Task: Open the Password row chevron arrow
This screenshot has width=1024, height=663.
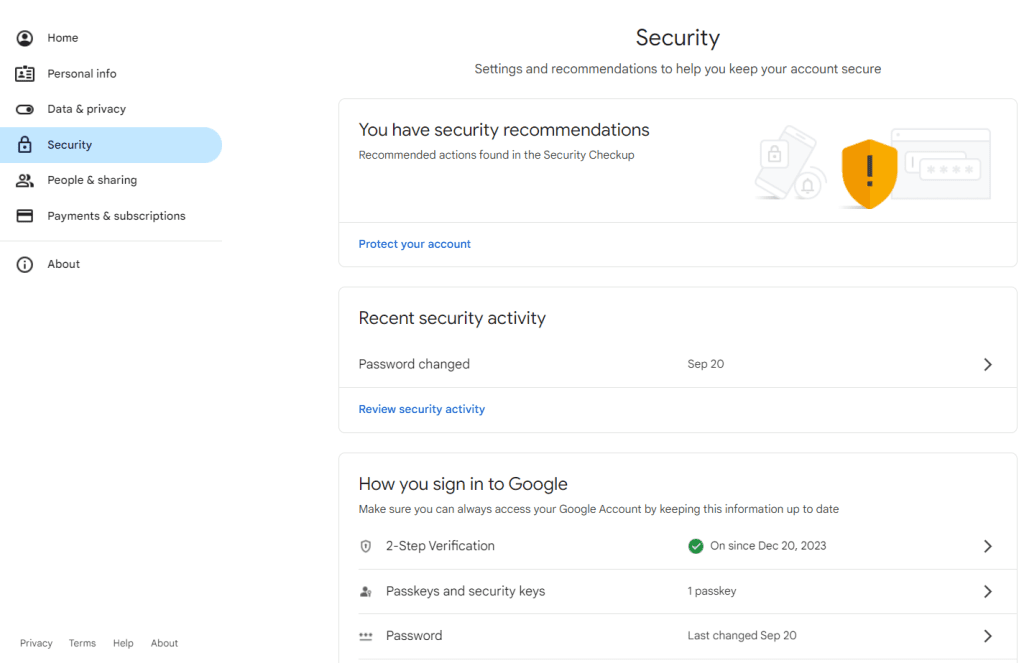Action: click(987, 636)
